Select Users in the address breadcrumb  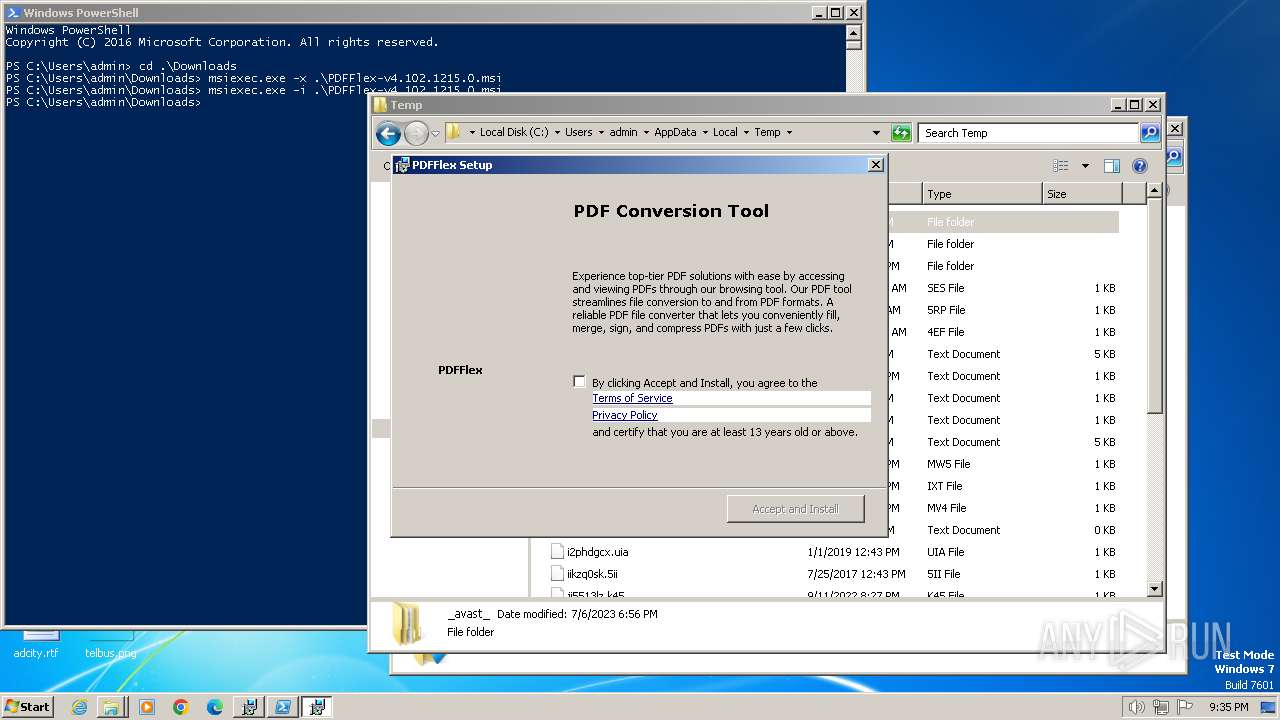coord(578,132)
